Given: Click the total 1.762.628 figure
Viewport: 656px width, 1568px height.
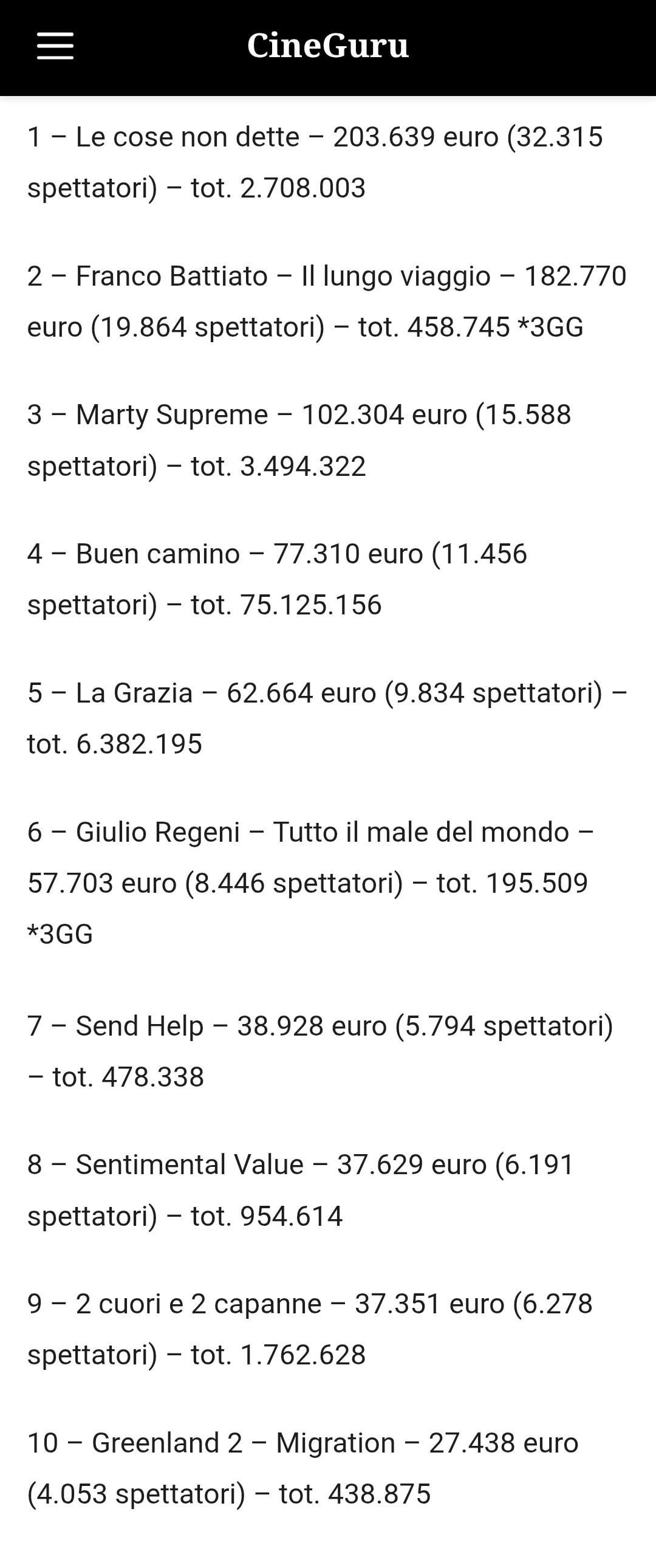Looking at the screenshot, I should pyautogui.click(x=302, y=1355).
